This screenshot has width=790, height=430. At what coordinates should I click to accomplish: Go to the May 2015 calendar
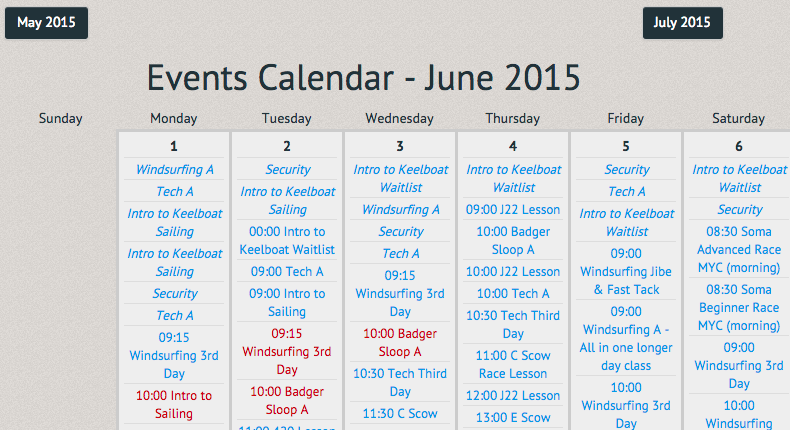click(x=46, y=23)
